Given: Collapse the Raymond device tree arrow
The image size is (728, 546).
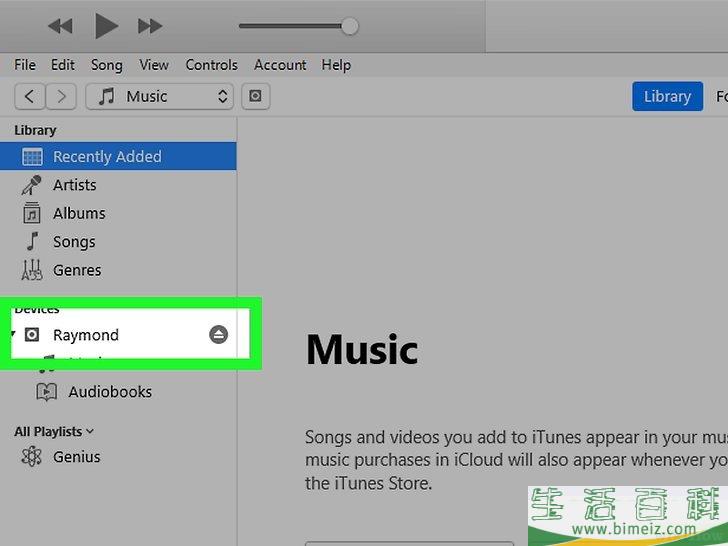Looking at the screenshot, I should (x=13, y=333).
